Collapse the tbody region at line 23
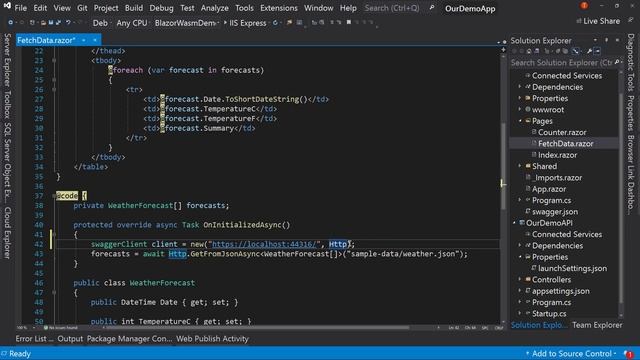 (x=54, y=60)
